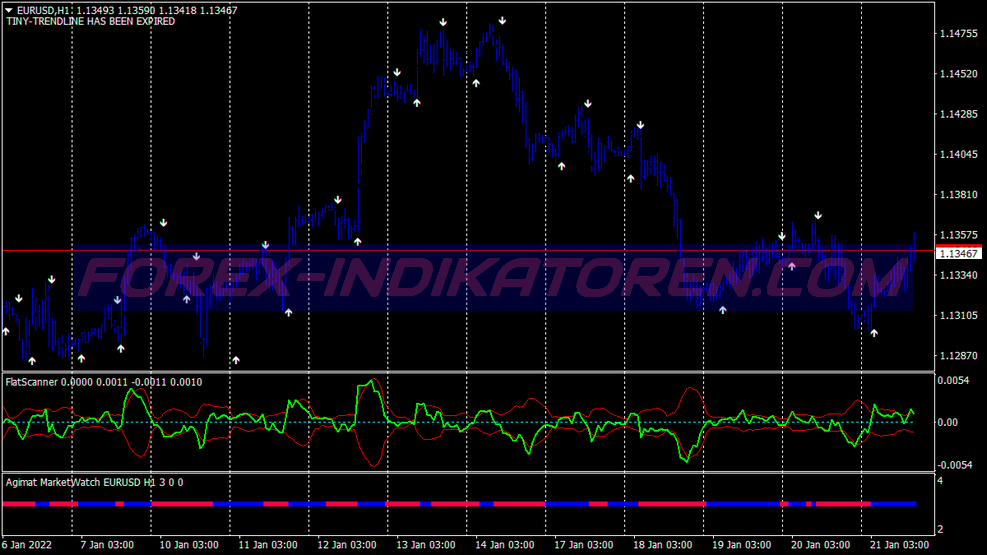Click the Agimat MarketWatch EURUSD H1 label
Viewport: 987px width, 555px height.
coord(94,482)
